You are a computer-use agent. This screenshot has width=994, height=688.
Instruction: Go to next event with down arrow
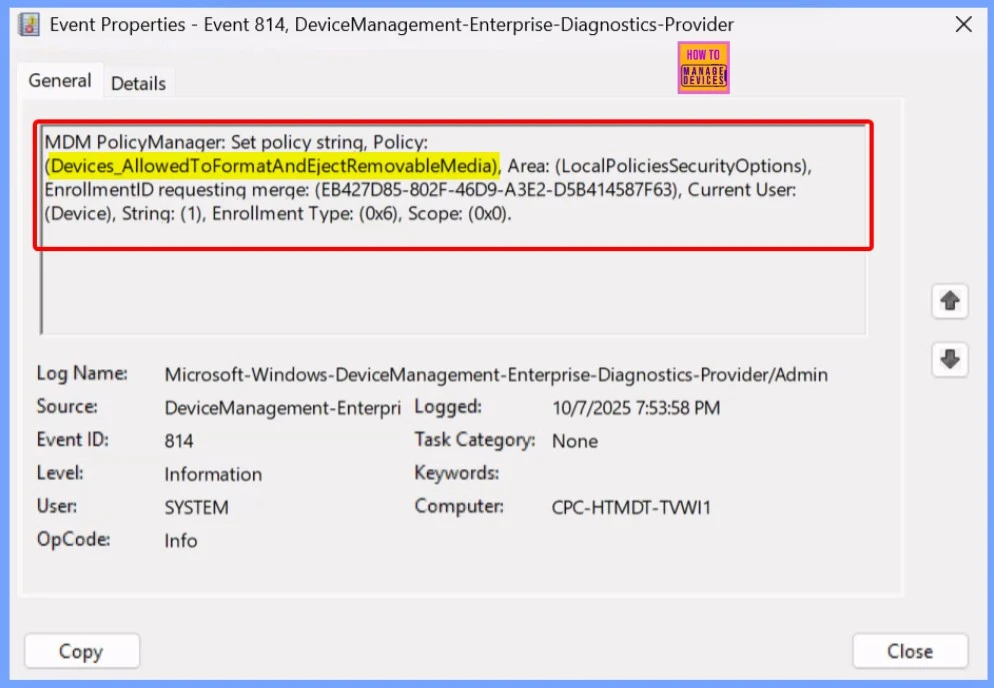coord(949,358)
